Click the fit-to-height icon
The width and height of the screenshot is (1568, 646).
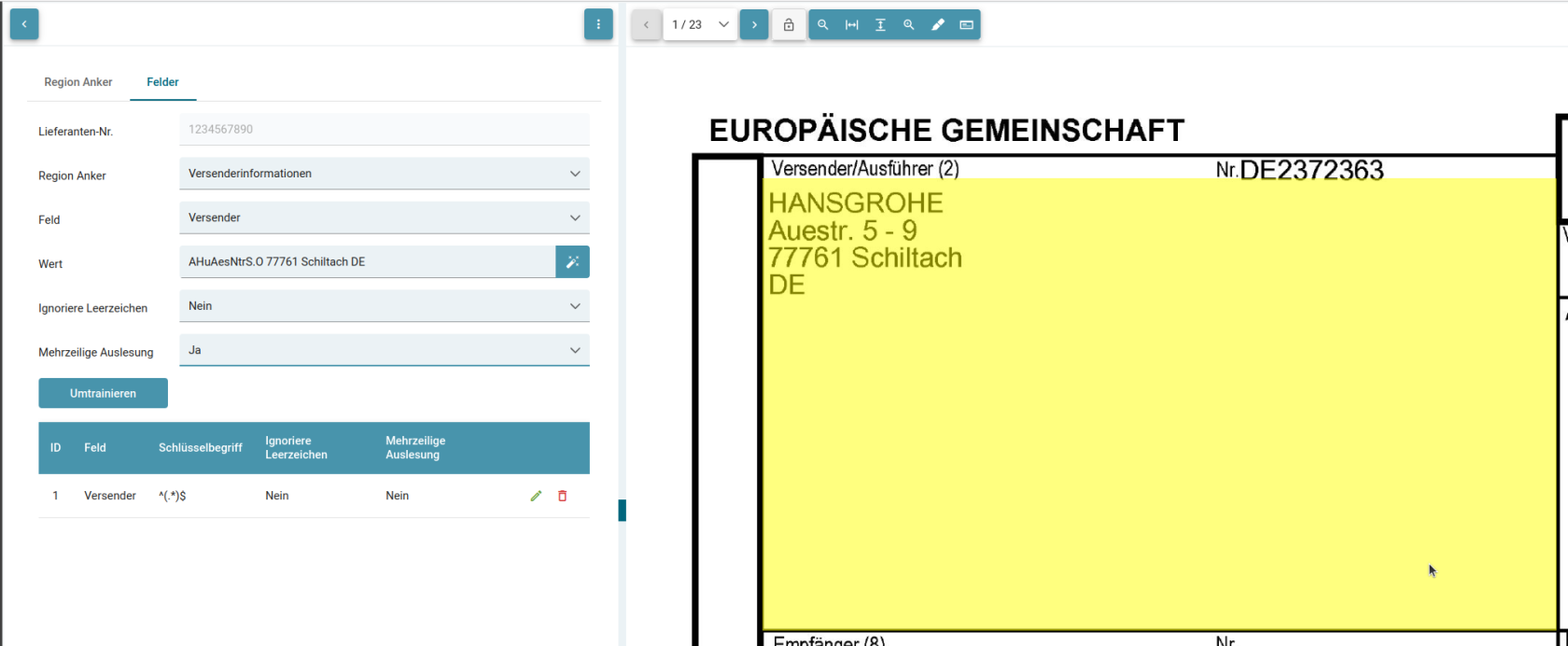pos(880,25)
